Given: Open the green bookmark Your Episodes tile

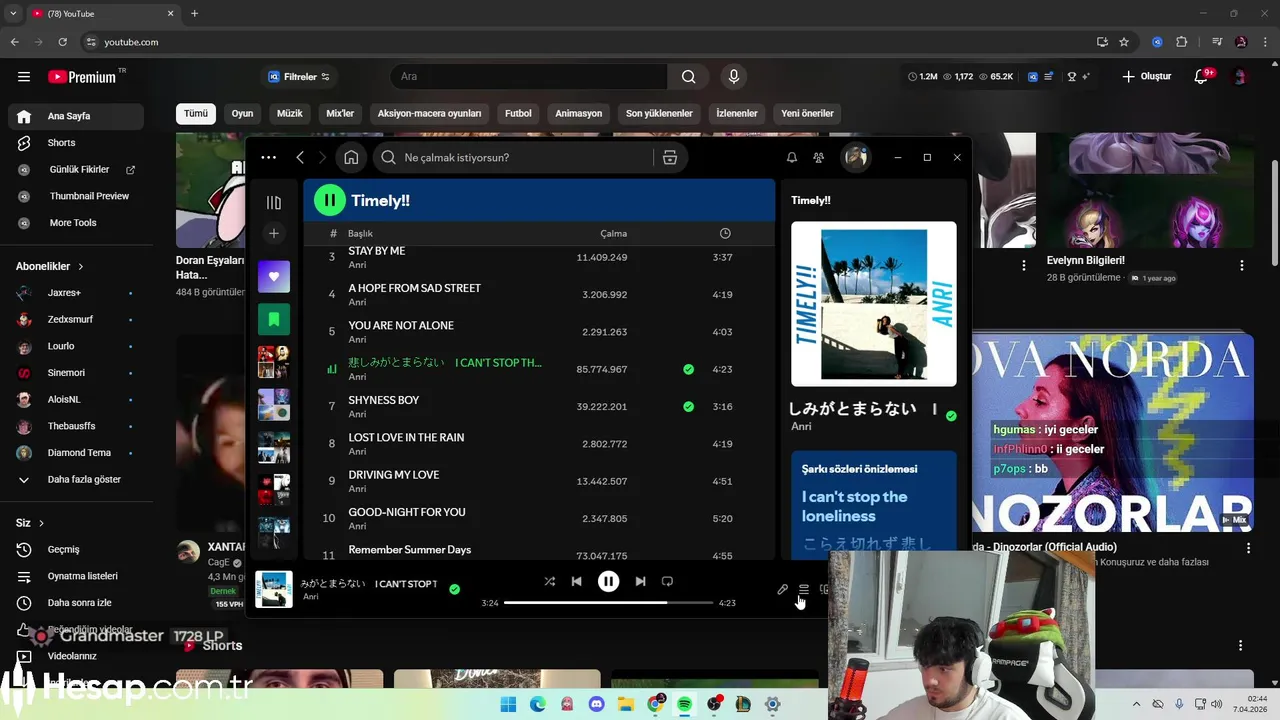Looking at the screenshot, I should [274, 319].
